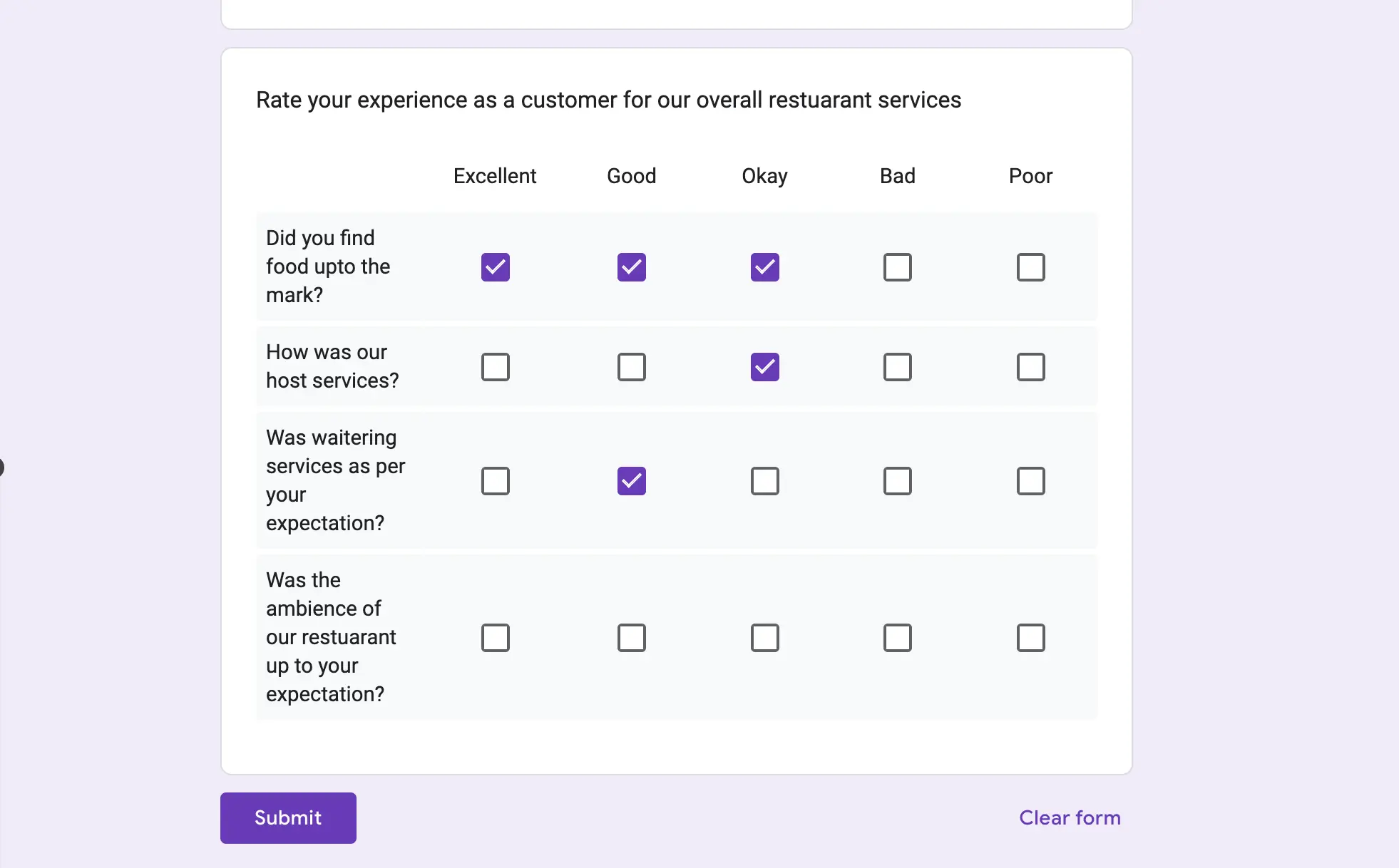
Task: Check Poor for host services
Action: [1030, 366]
